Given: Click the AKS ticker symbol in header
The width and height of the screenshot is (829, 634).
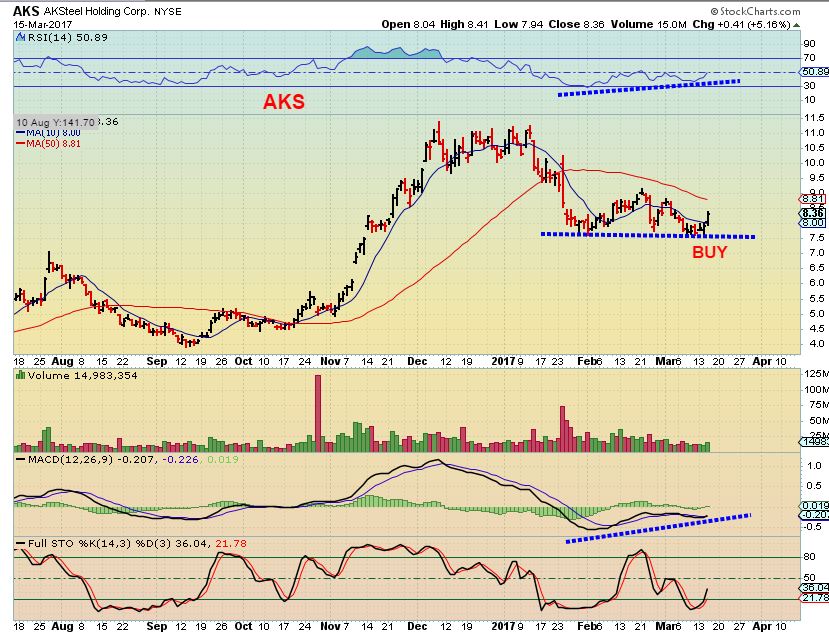Looking at the screenshot, I should (x=26, y=11).
